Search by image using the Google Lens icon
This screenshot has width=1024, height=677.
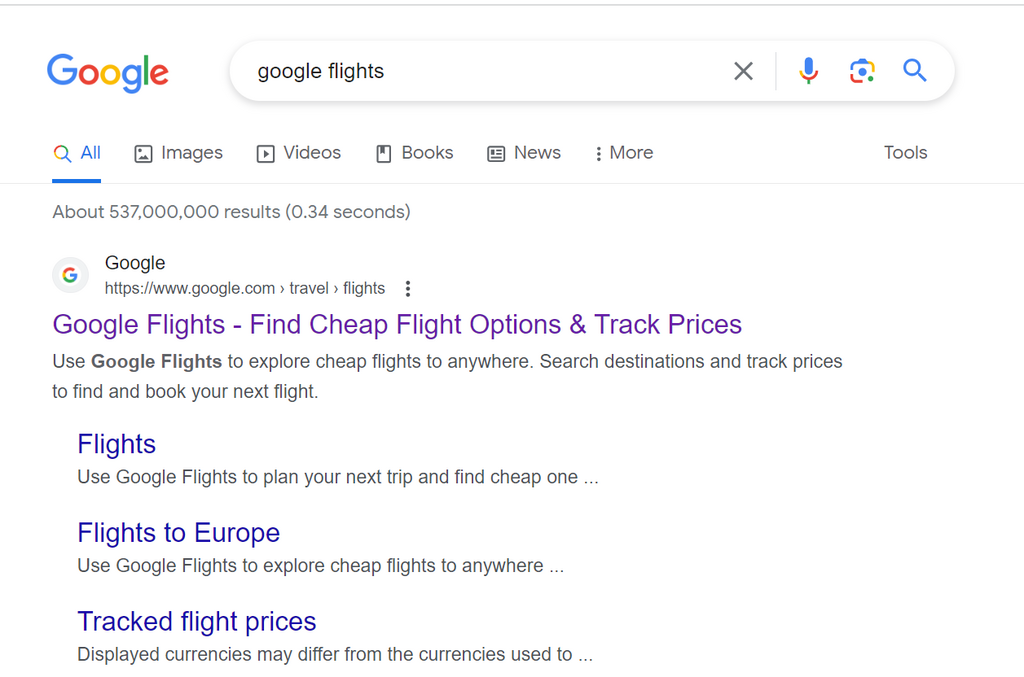click(x=862, y=71)
